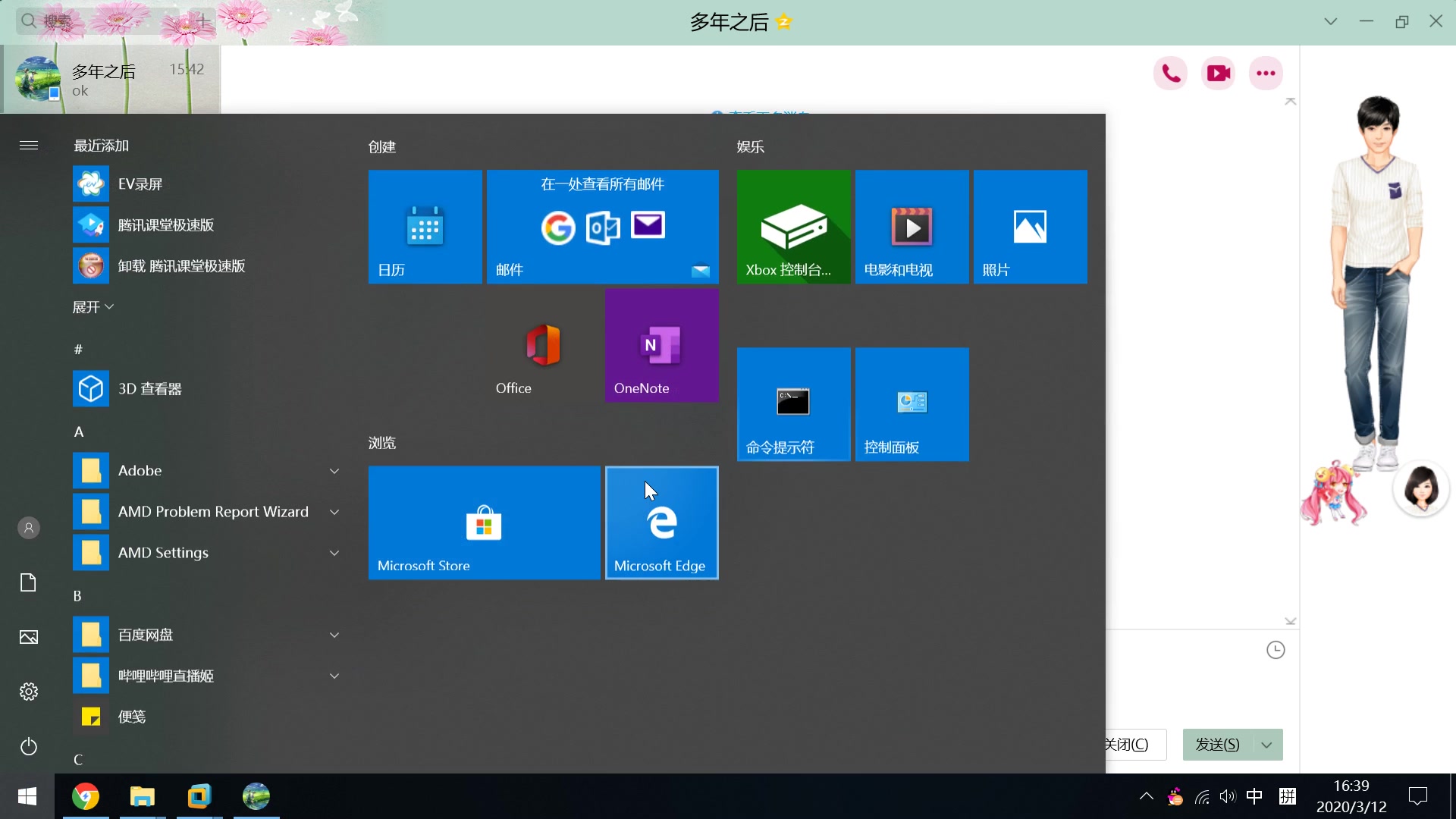Open Microsoft Store app
This screenshot has width=1456, height=819.
click(483, 522)
